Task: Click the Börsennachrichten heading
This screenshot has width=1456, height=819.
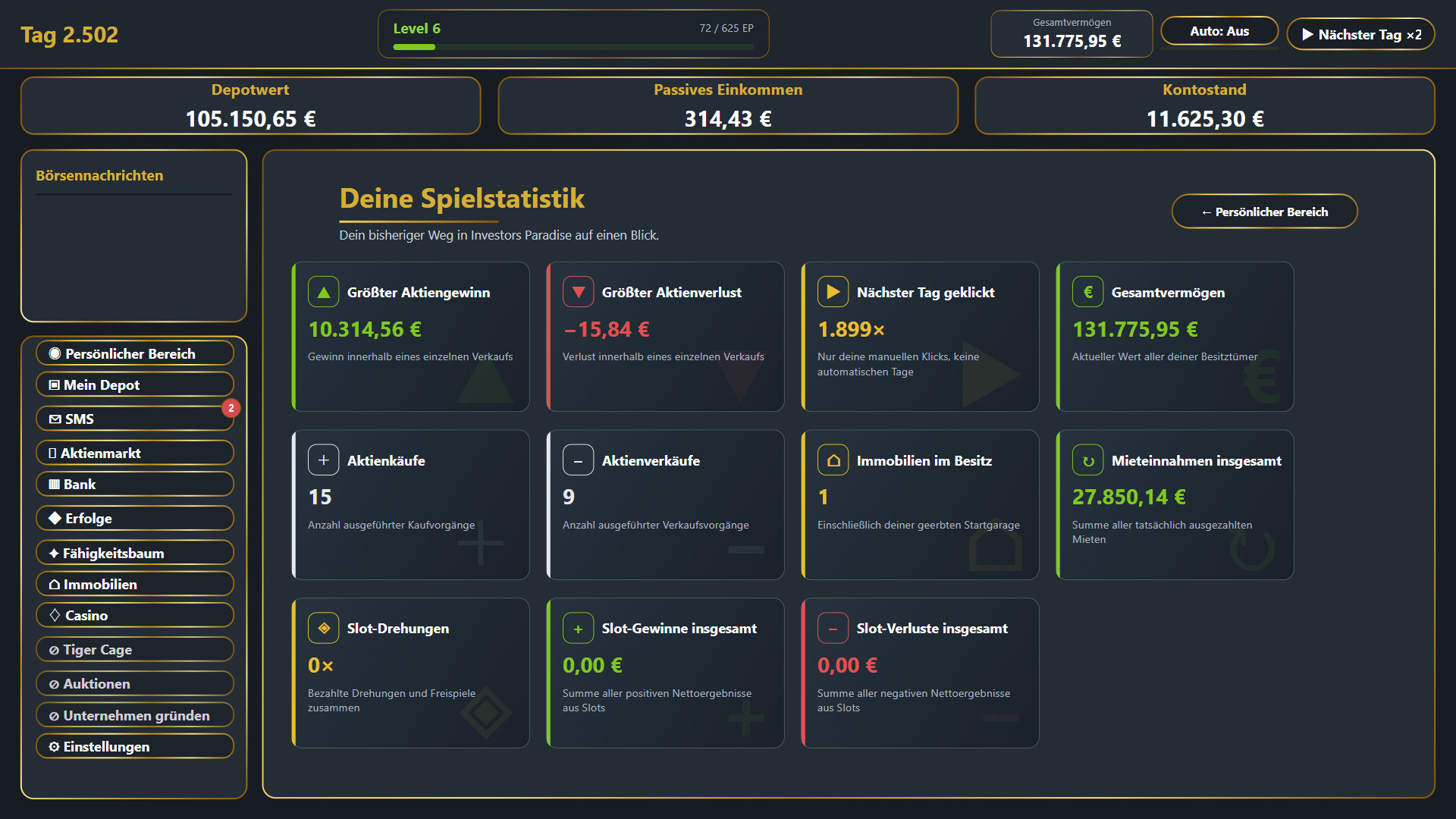Action: (x=99, y=175)
